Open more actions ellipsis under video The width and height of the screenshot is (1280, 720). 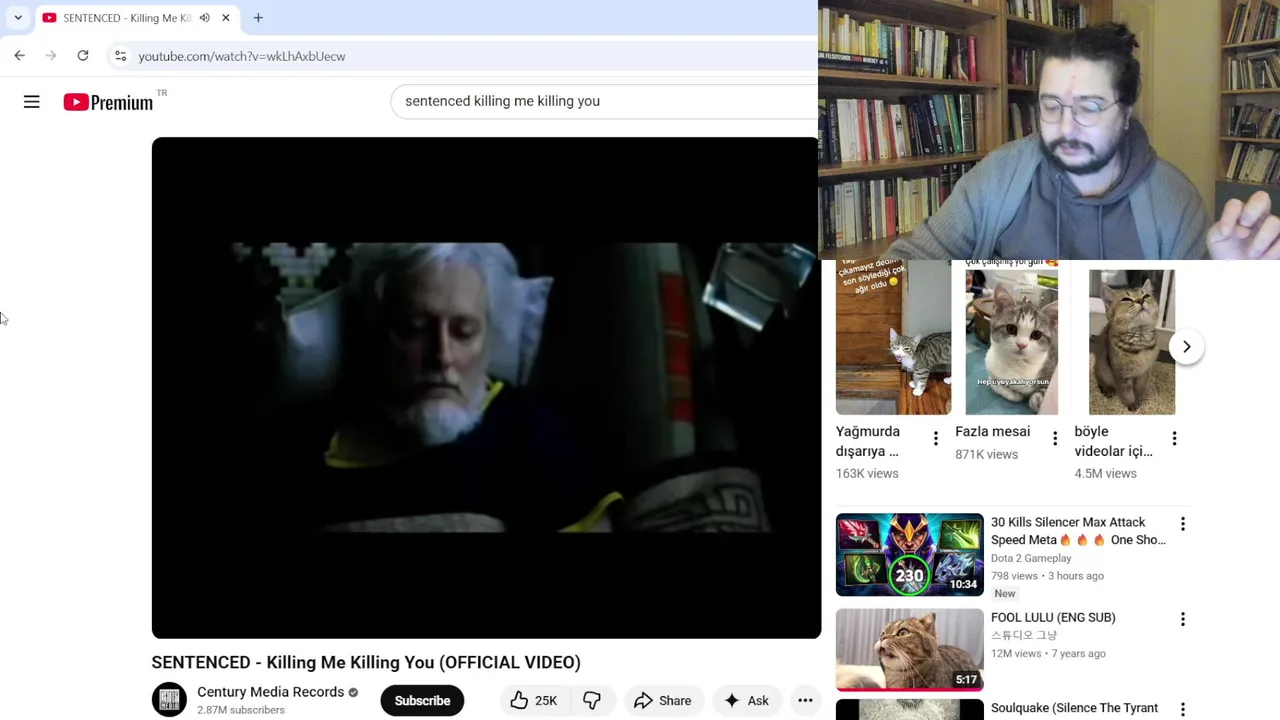click(x=805, y=701)
